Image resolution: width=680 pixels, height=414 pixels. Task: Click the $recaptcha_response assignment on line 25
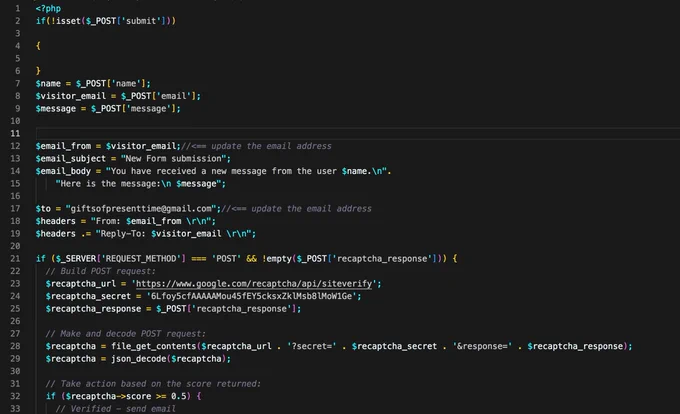173,309
